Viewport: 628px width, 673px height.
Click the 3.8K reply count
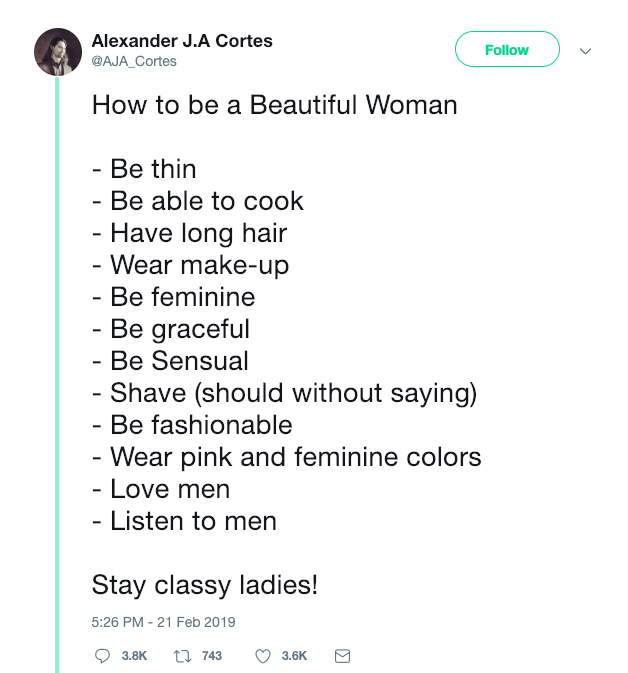click(x=134, y=656)
